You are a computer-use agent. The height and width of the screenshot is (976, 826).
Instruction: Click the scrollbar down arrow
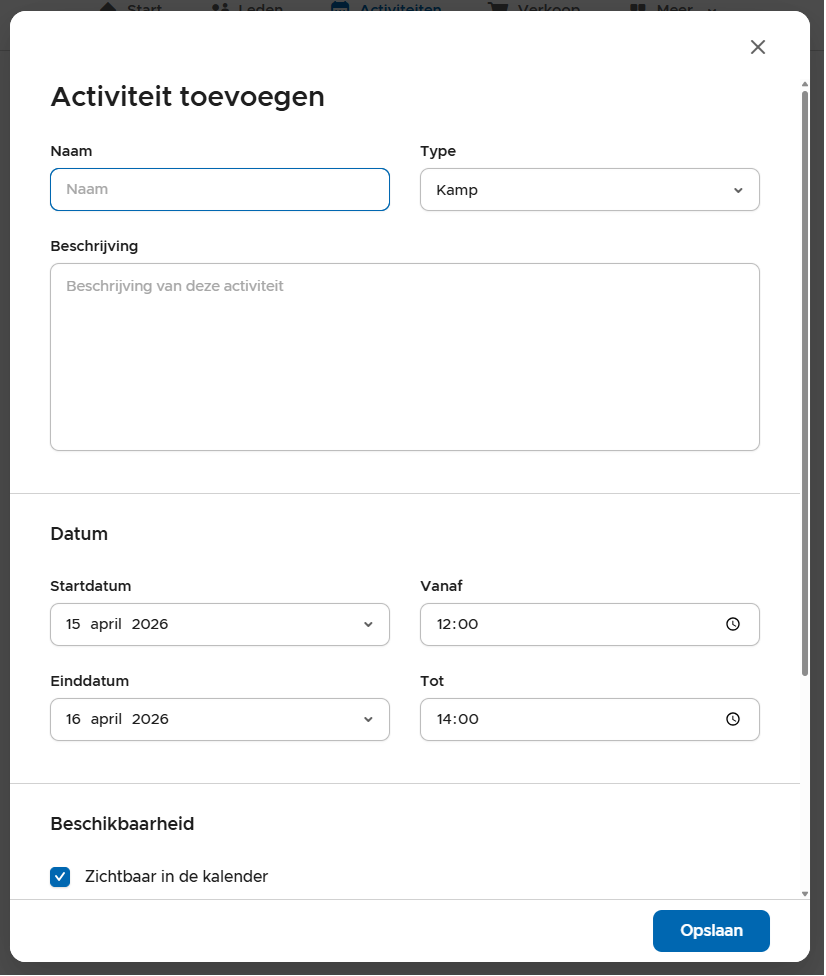coord(805,892)
